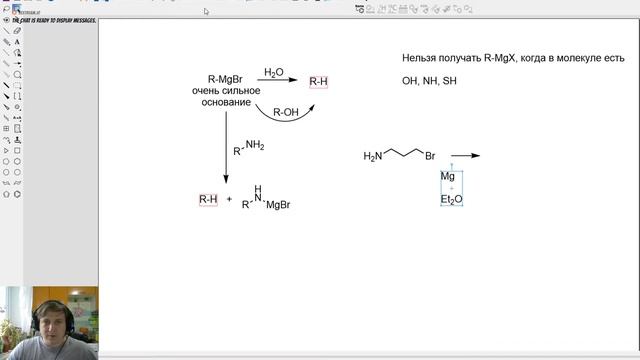Click the presenter webcam video thumbnail

click(x=49, y=323)
